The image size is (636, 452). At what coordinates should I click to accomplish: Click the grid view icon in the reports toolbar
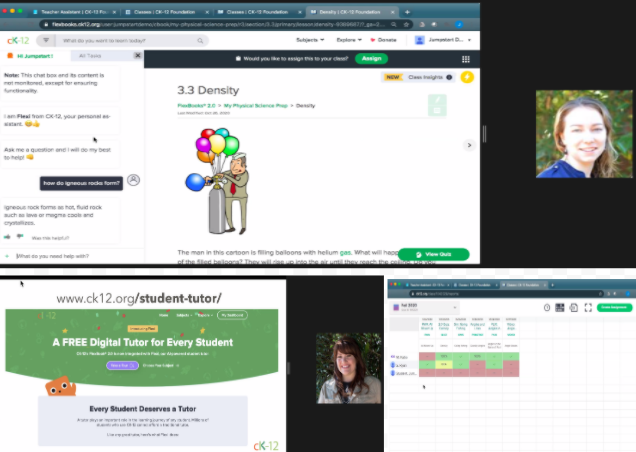point(560,308)
